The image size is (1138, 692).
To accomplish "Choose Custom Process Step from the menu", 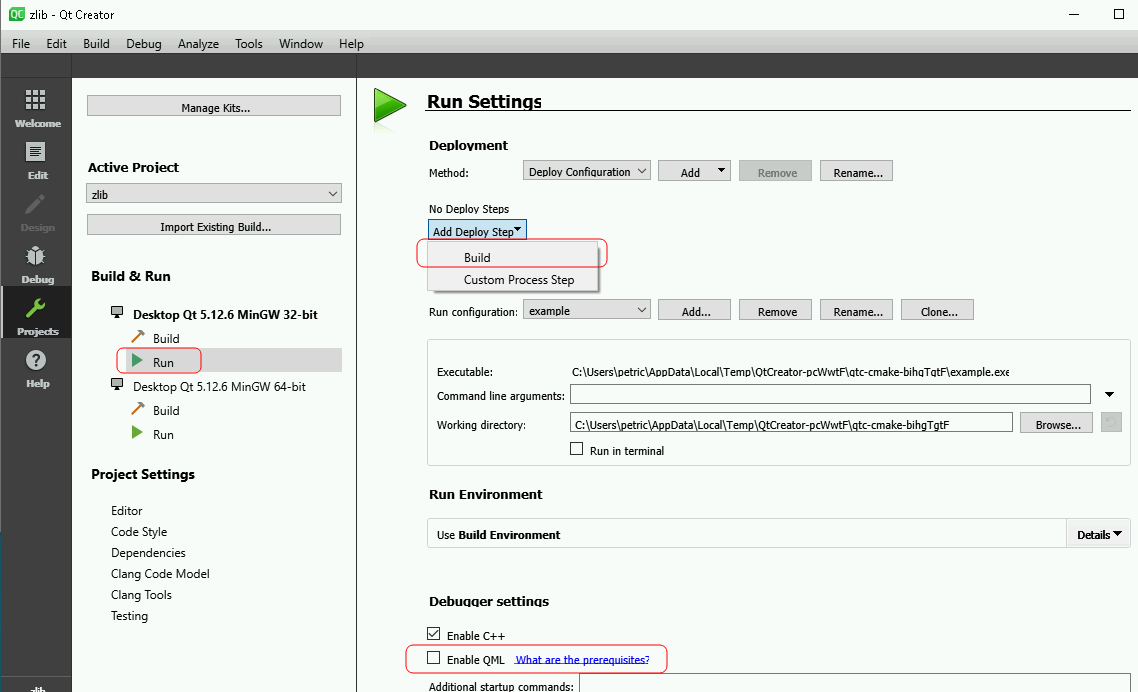I will 512,280.
